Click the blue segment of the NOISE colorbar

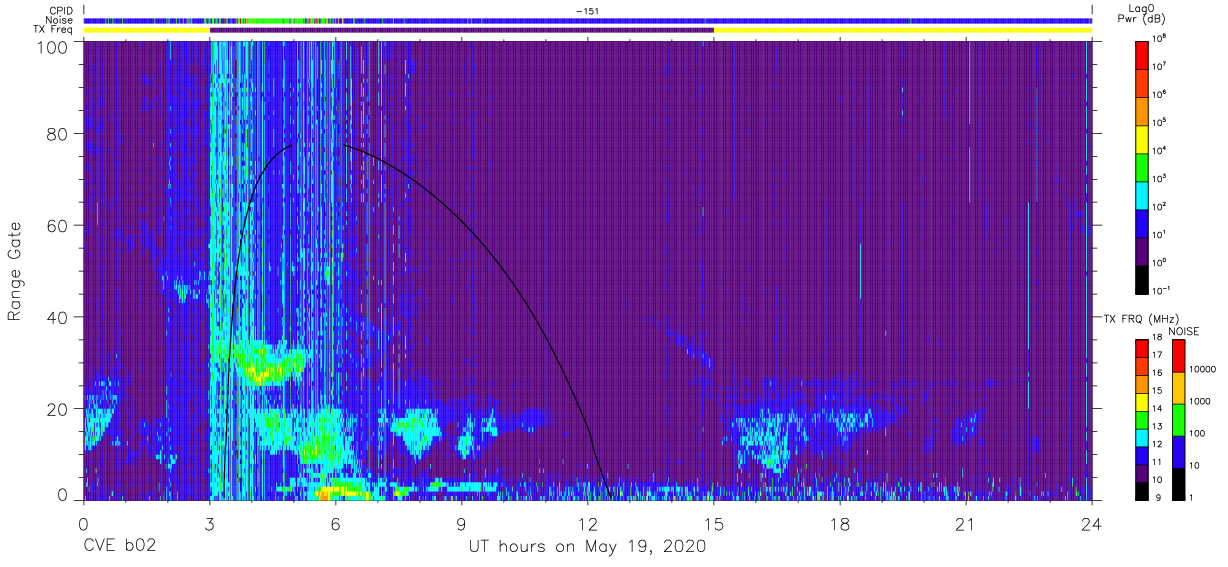[x=1177, y=451]
